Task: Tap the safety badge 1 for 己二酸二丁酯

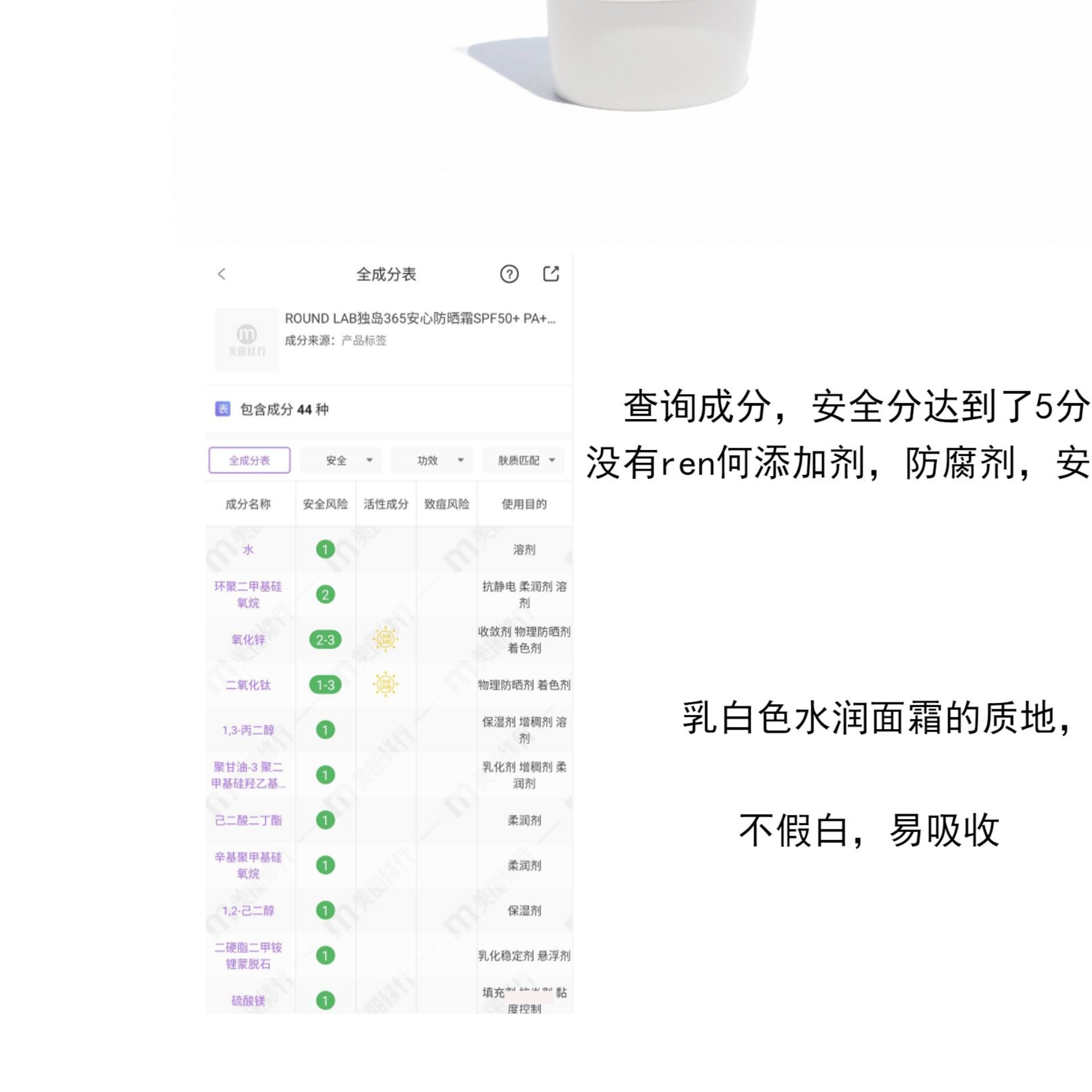Action: tap(325, 820)
